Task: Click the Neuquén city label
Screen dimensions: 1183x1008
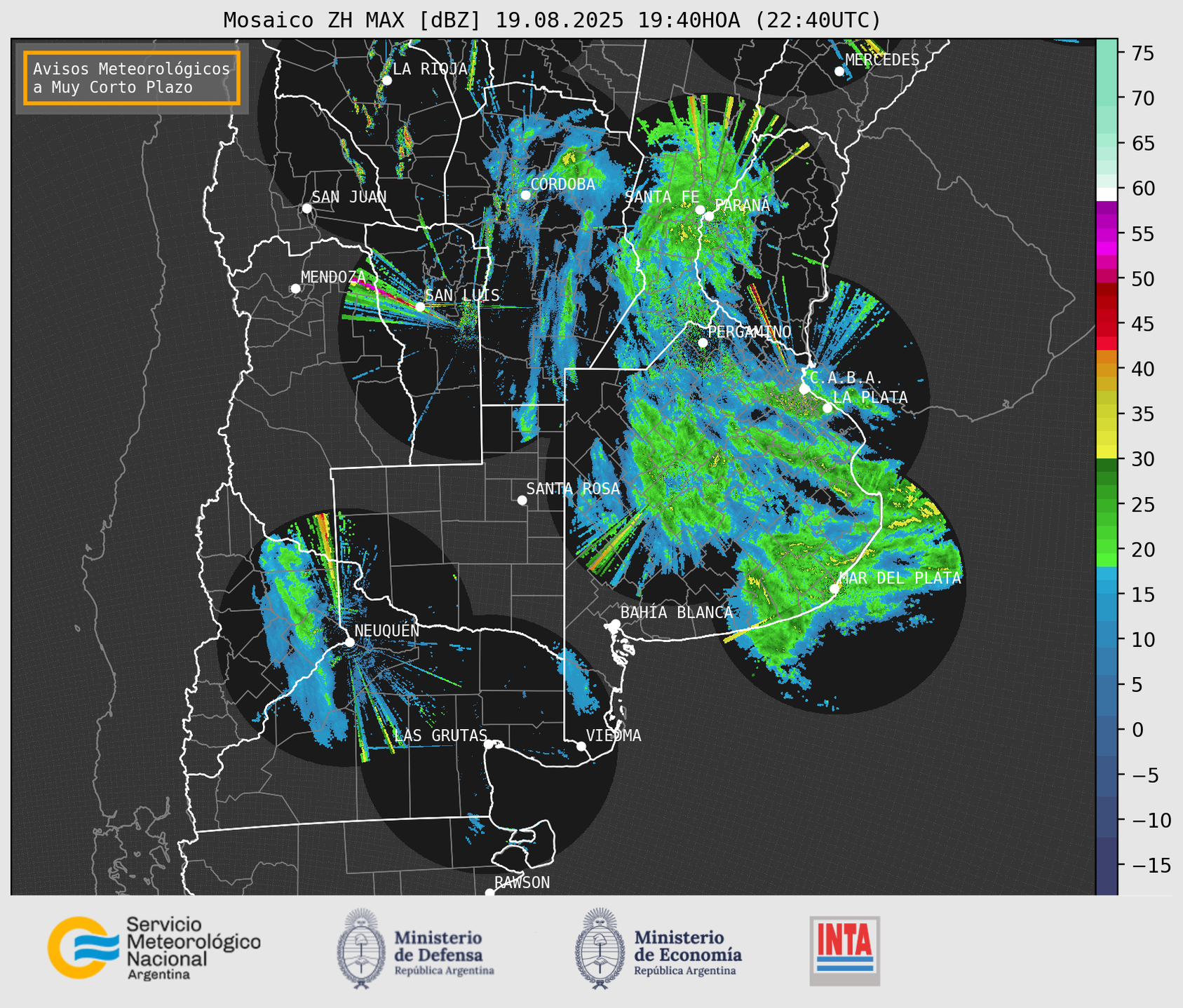Action: click(x=387, y=631)
